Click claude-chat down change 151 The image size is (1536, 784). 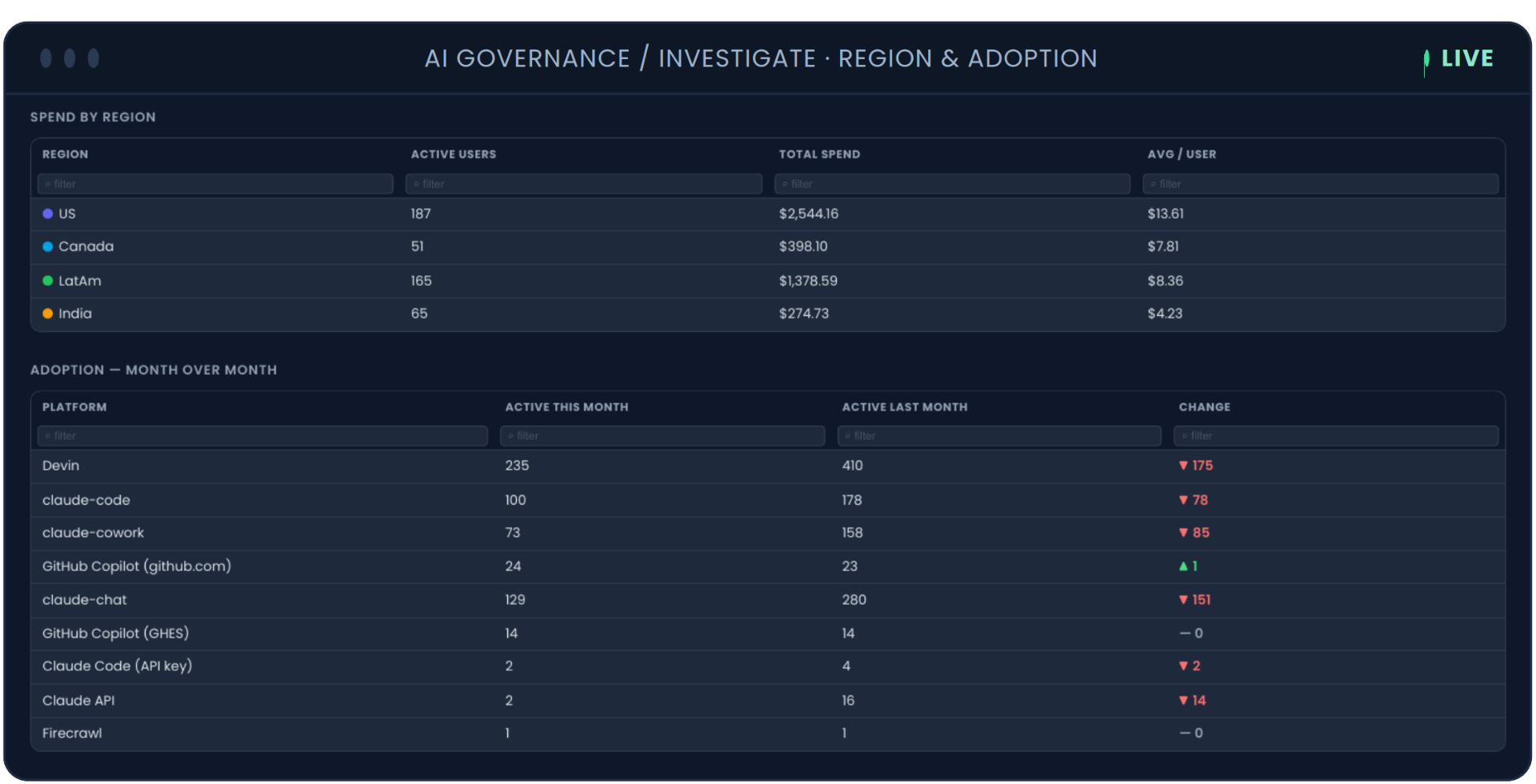1195,600
